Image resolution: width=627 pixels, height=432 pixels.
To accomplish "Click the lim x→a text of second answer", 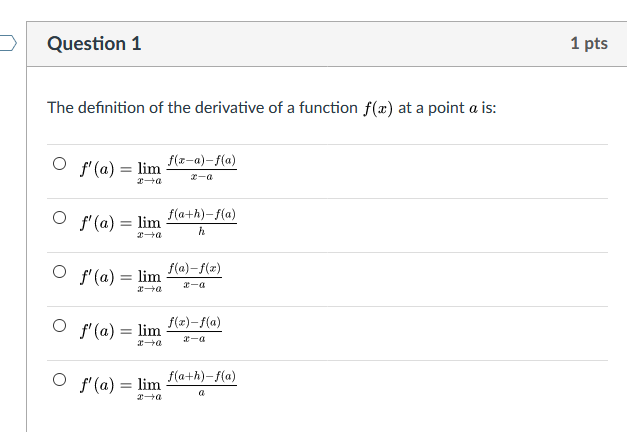I will click(x=150, y=226).
